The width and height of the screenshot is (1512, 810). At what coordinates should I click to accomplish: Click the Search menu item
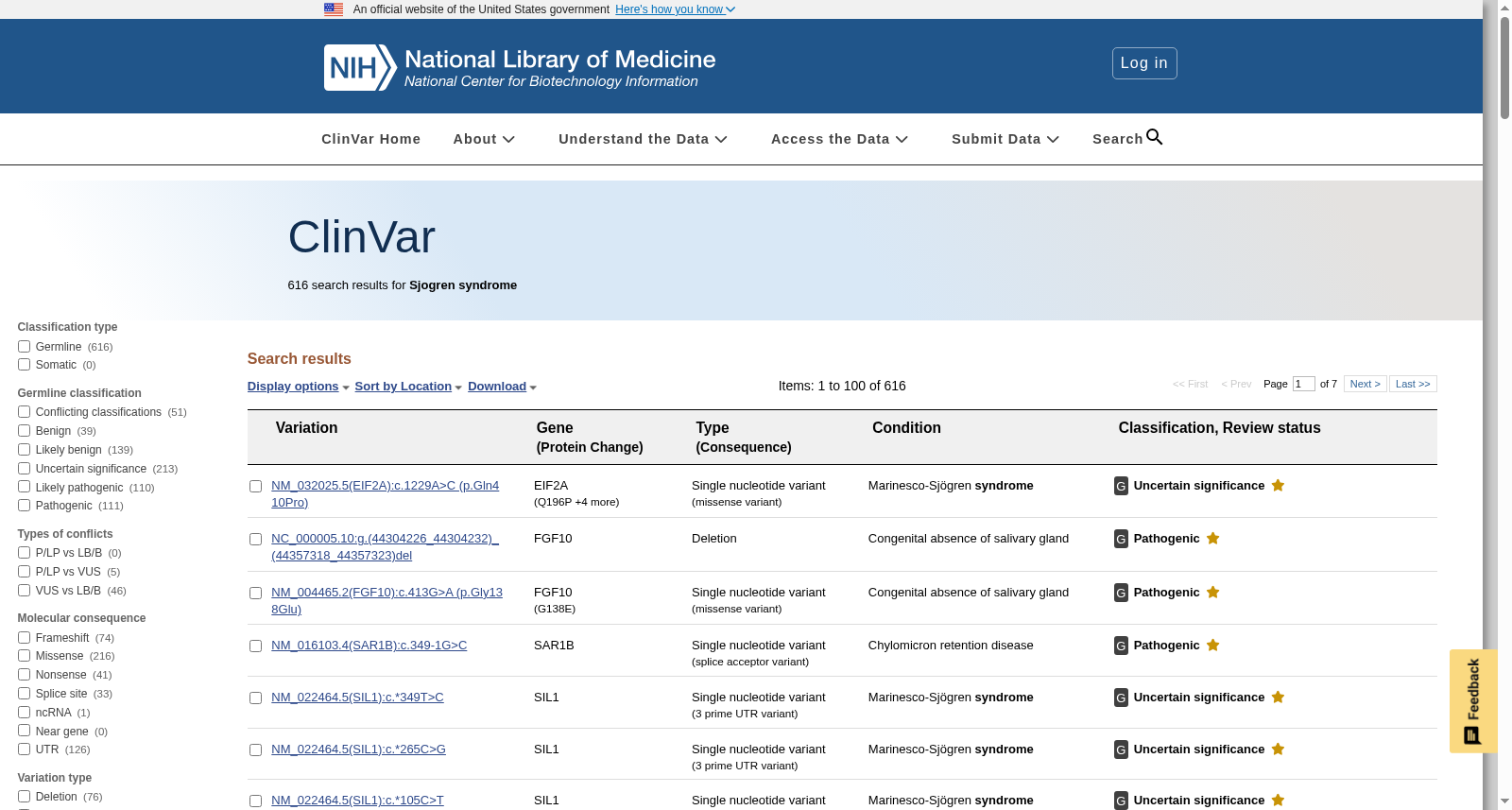point(1127,139)
